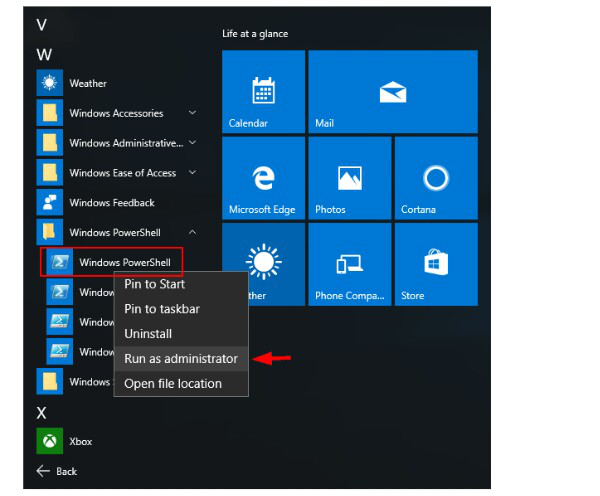Viewport: 600px width, 496px height.
Task: Click the Back button label
Action: [67, 471]
